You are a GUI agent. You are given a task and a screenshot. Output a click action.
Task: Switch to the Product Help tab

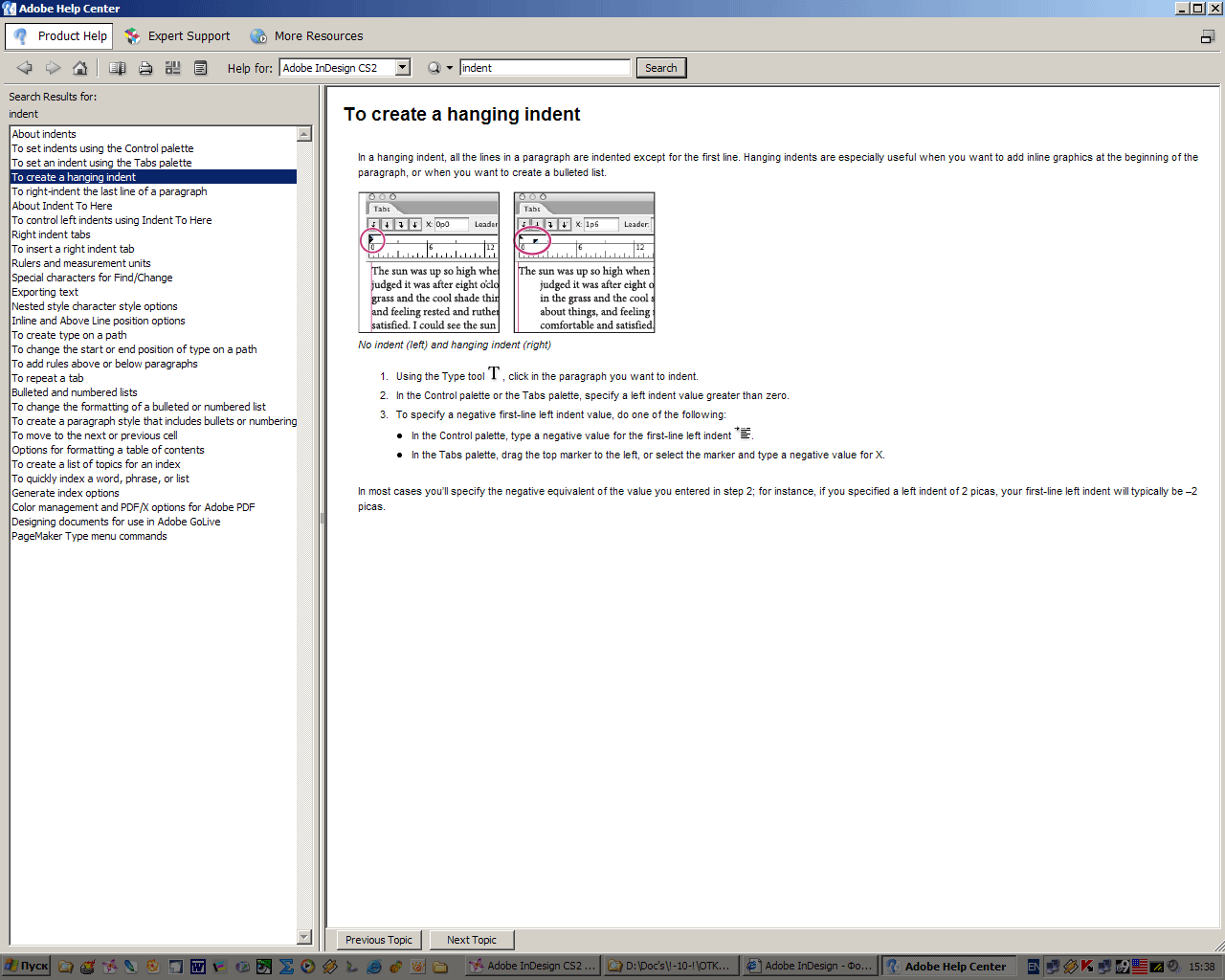click(59, 36)
